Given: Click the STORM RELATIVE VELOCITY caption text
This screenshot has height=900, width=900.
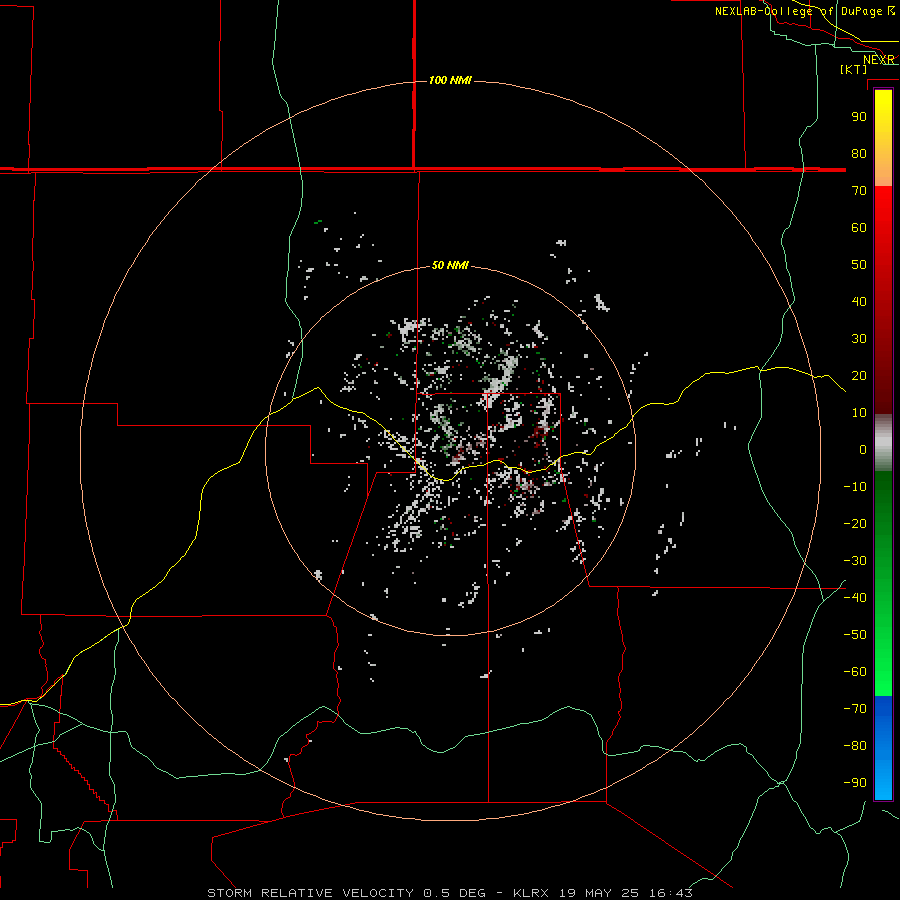Looking at the screenshot, I should (x=311, y=893).
